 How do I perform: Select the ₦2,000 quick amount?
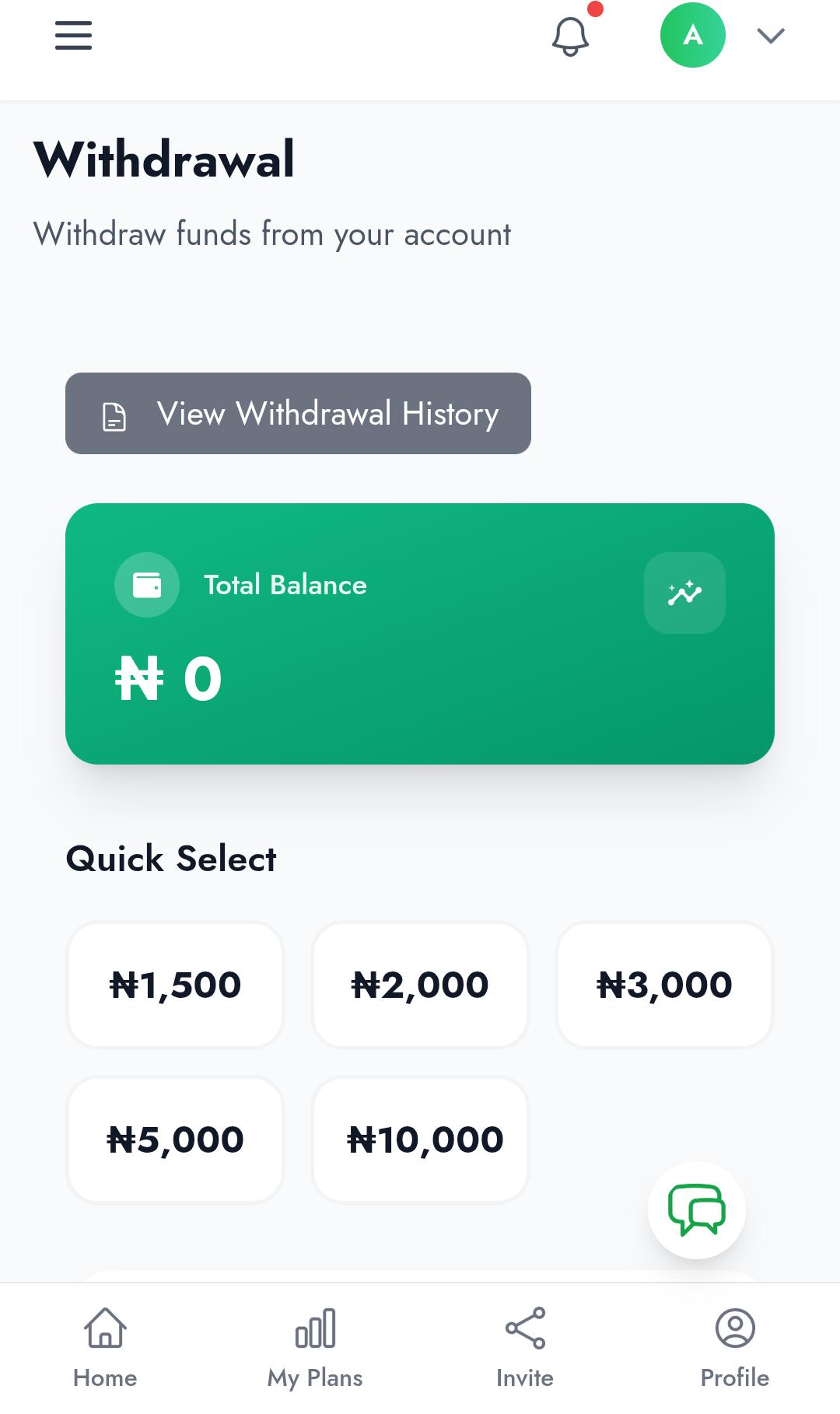(x=419, y=984)
